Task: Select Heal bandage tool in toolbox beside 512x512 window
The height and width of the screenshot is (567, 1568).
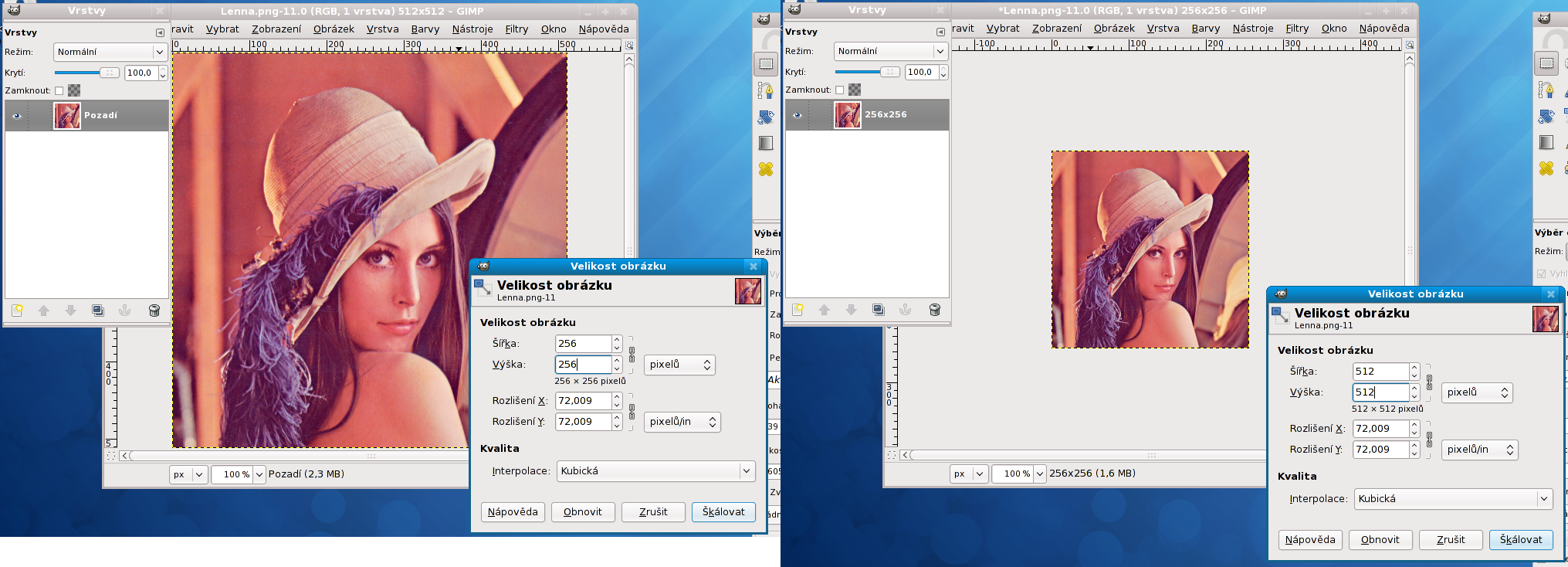Action: pos(766,169)
